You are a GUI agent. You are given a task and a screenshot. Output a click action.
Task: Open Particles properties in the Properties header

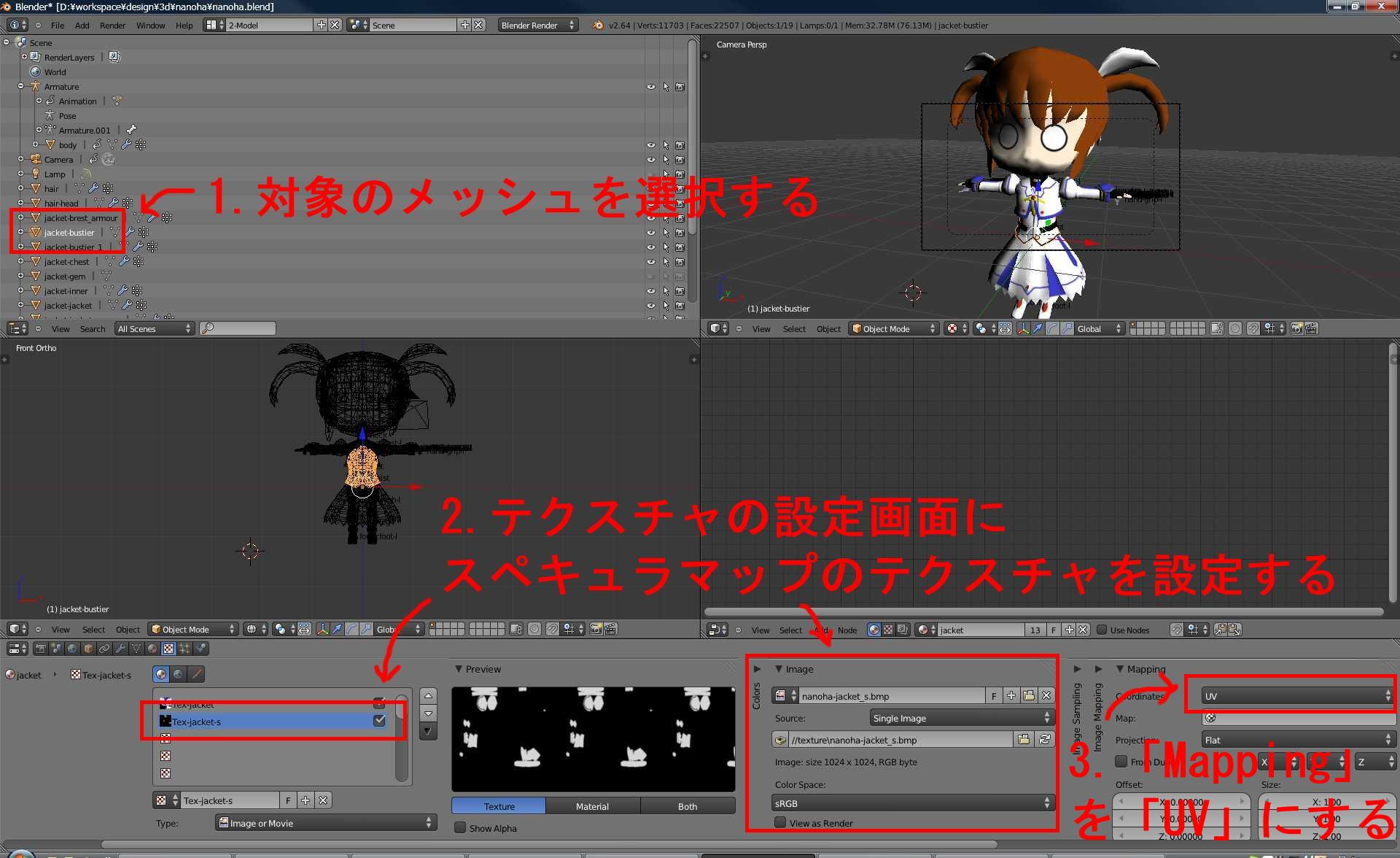186,648
